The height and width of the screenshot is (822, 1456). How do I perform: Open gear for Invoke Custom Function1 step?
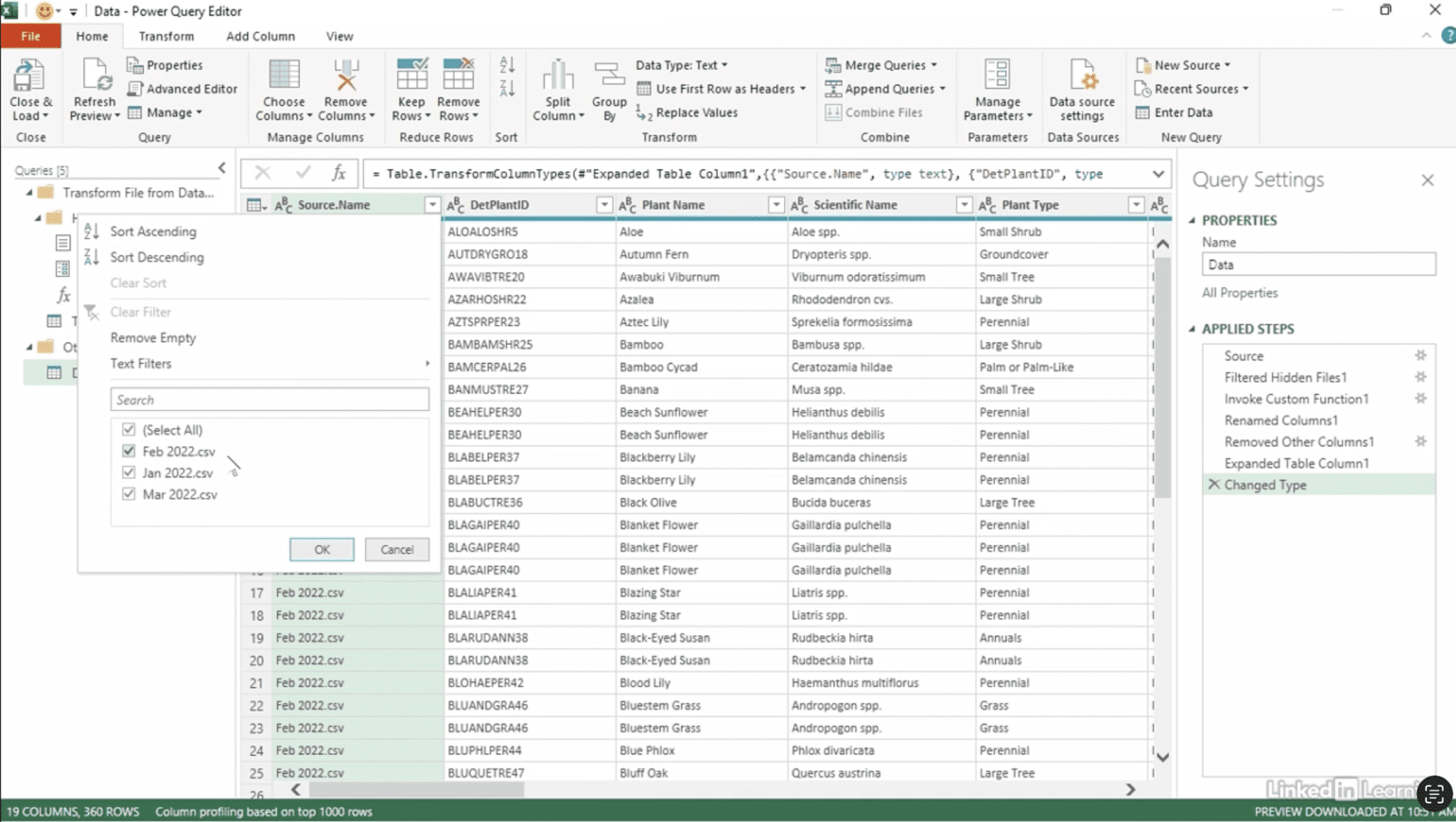pos(1420,398)
